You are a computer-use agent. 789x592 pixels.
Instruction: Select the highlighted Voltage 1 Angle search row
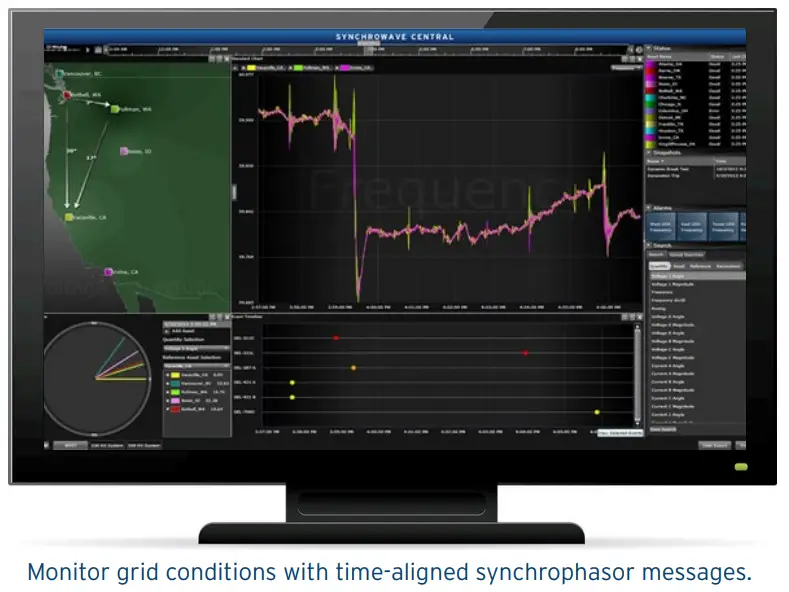[696, 276]
